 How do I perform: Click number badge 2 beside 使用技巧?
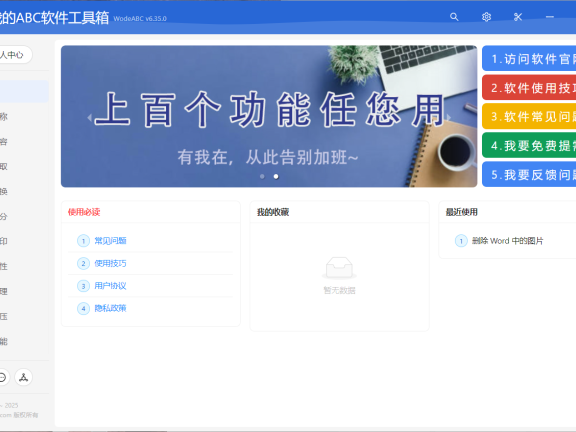83,263
